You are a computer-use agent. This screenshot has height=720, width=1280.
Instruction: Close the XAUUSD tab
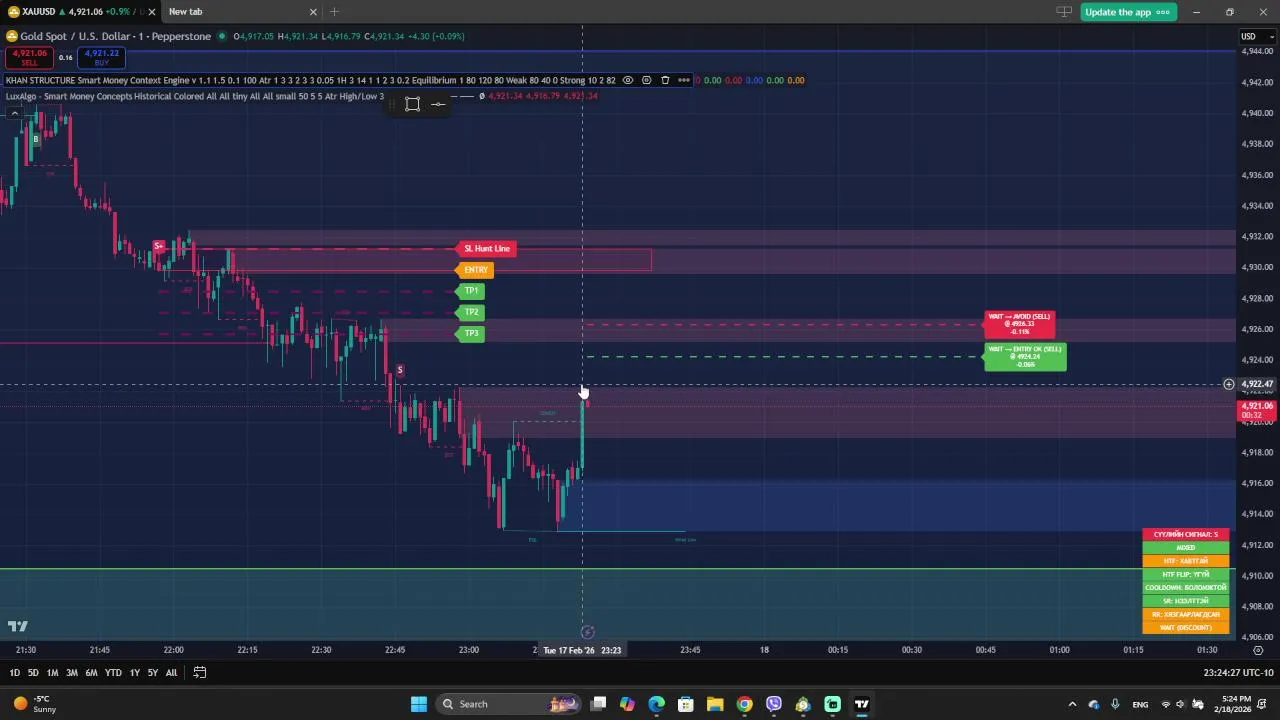pos(152,12)
